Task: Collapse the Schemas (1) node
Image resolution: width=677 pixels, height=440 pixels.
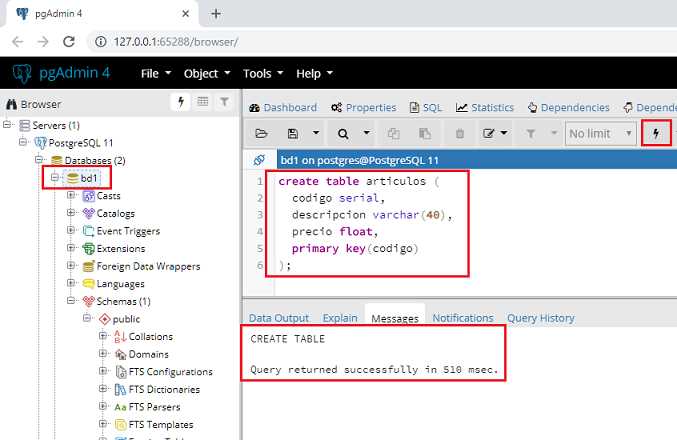Action: 71,301
